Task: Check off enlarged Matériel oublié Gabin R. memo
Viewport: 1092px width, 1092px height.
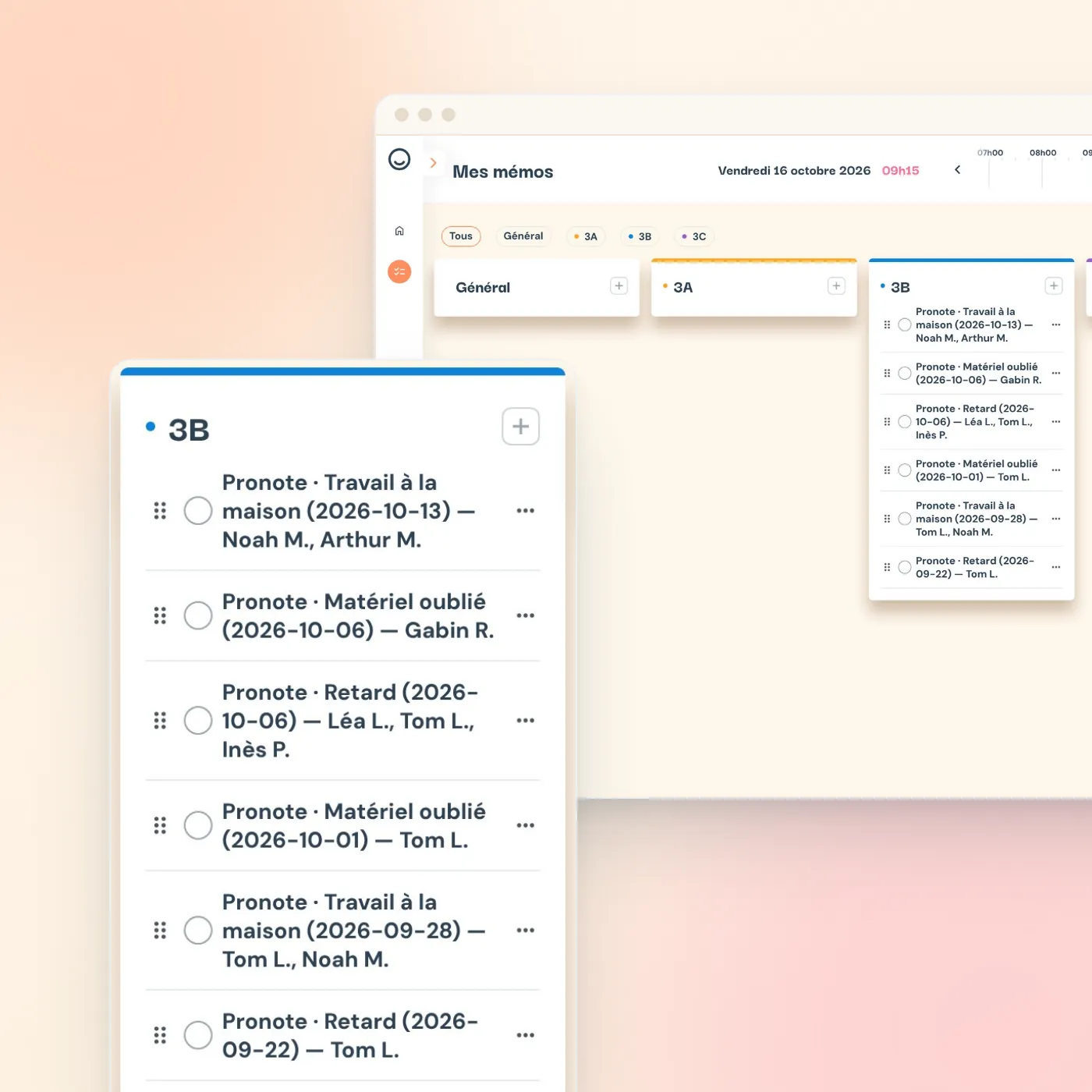Action: click(x=198, y=615)
